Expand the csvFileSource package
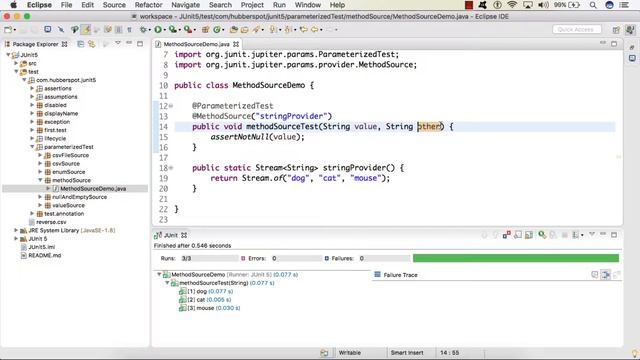 pos(40,155)
